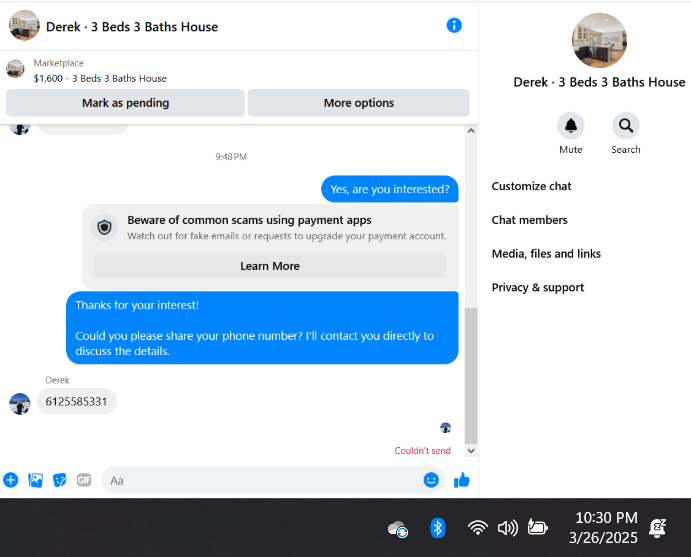Click Learn More about payment scams
This screenshot has height=557, width=691.
(270, 266)
